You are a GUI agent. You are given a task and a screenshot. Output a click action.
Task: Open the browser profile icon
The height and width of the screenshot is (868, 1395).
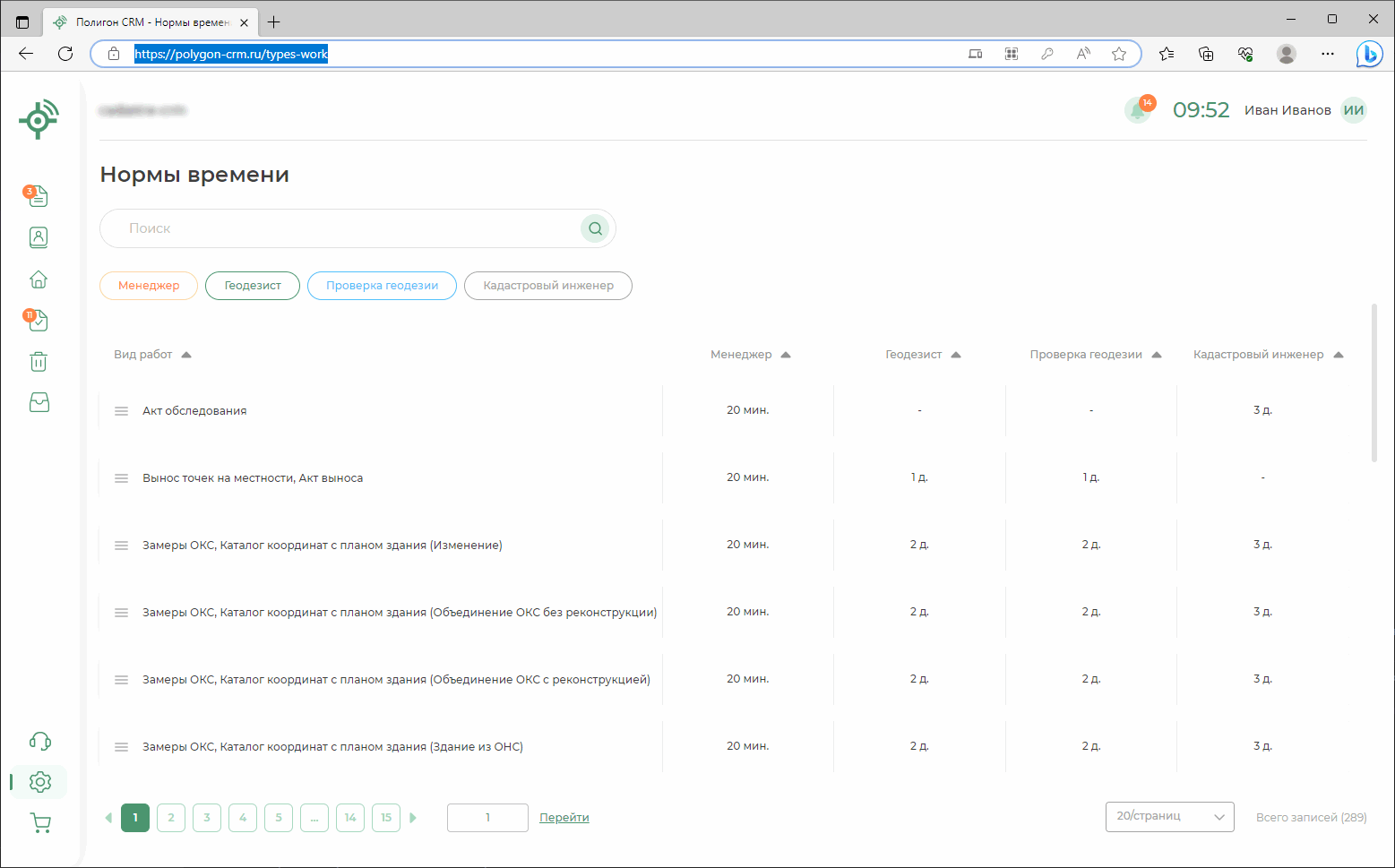pyautogui.click(x=1287, y=54)
